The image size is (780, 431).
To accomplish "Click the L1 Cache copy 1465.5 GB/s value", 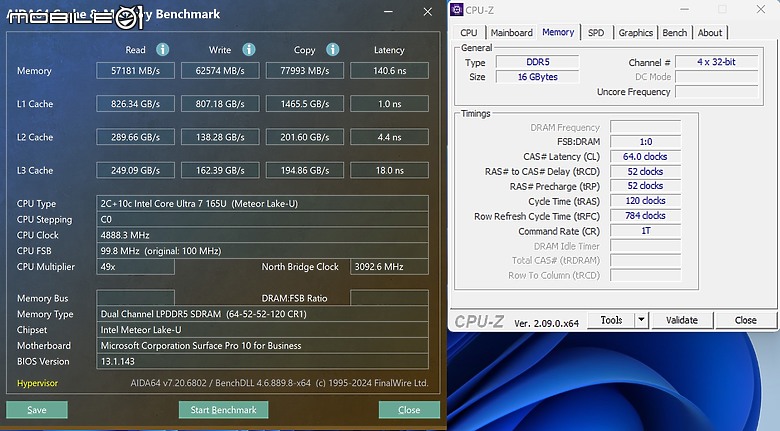I will point(304,104).
